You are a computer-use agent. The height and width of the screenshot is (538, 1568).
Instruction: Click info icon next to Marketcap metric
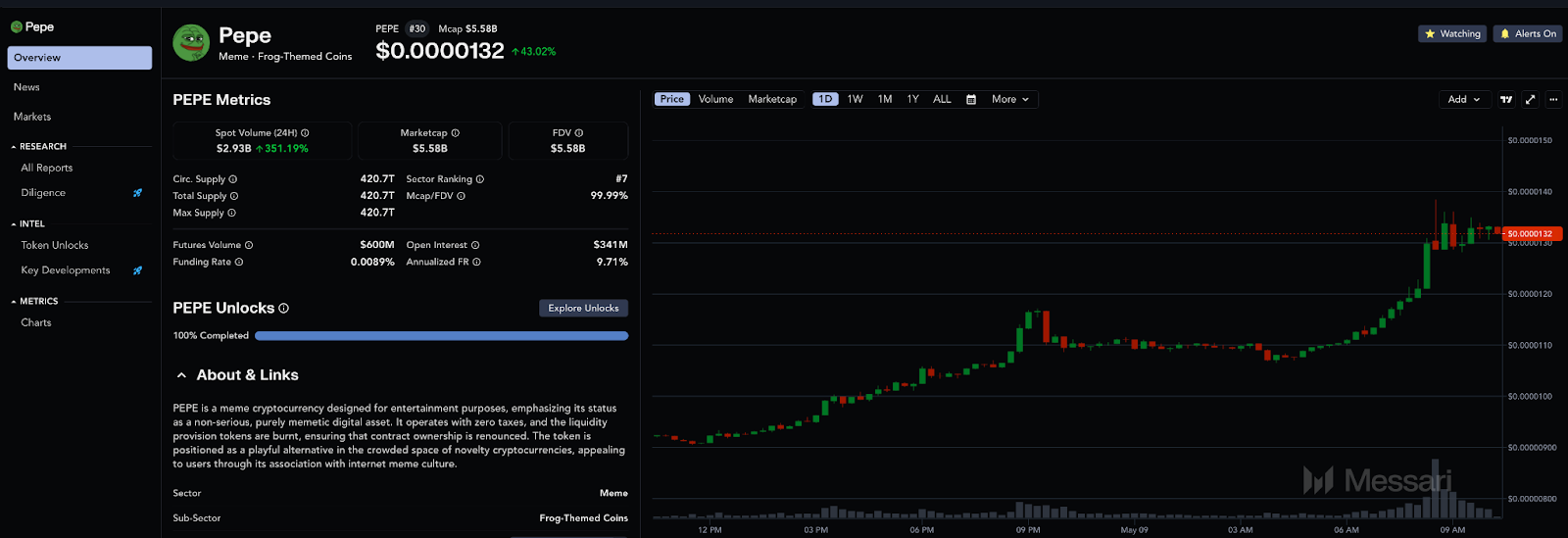coord(455,133)
